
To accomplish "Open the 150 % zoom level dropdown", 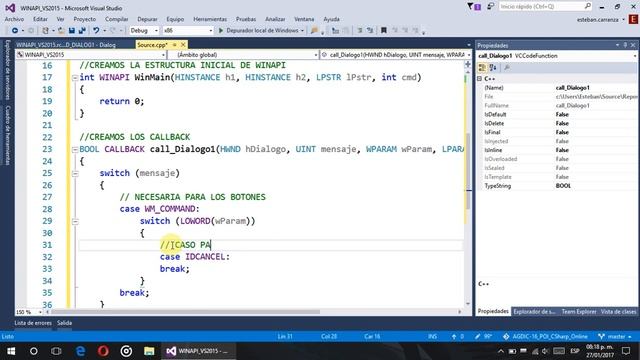I will (40, 312).
